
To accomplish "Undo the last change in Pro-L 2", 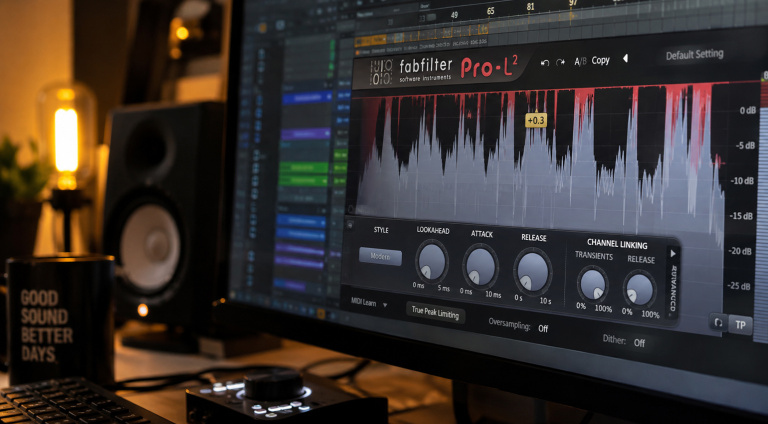I will pyautogui.click(x=545, y=63).
